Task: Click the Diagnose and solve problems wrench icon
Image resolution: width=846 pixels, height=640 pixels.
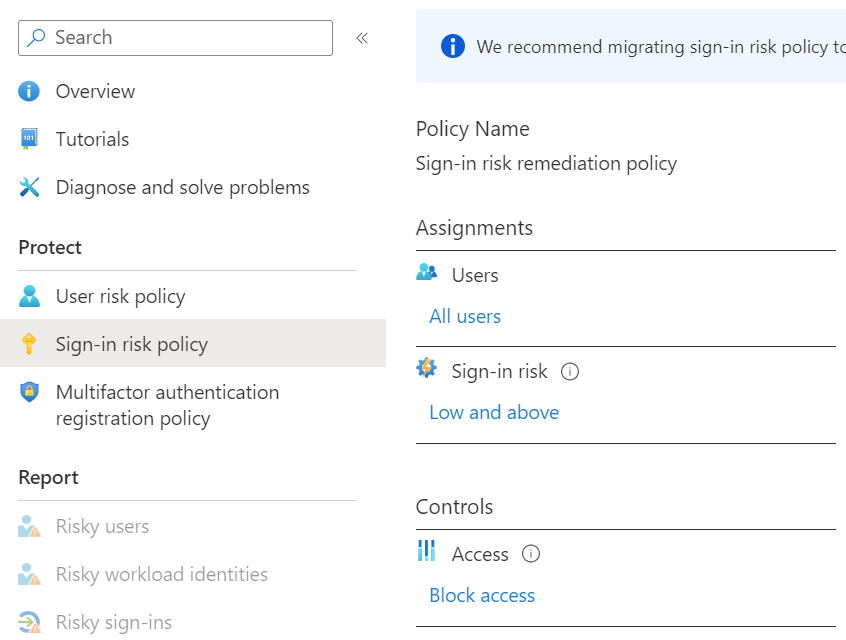Action: [29, 187]
